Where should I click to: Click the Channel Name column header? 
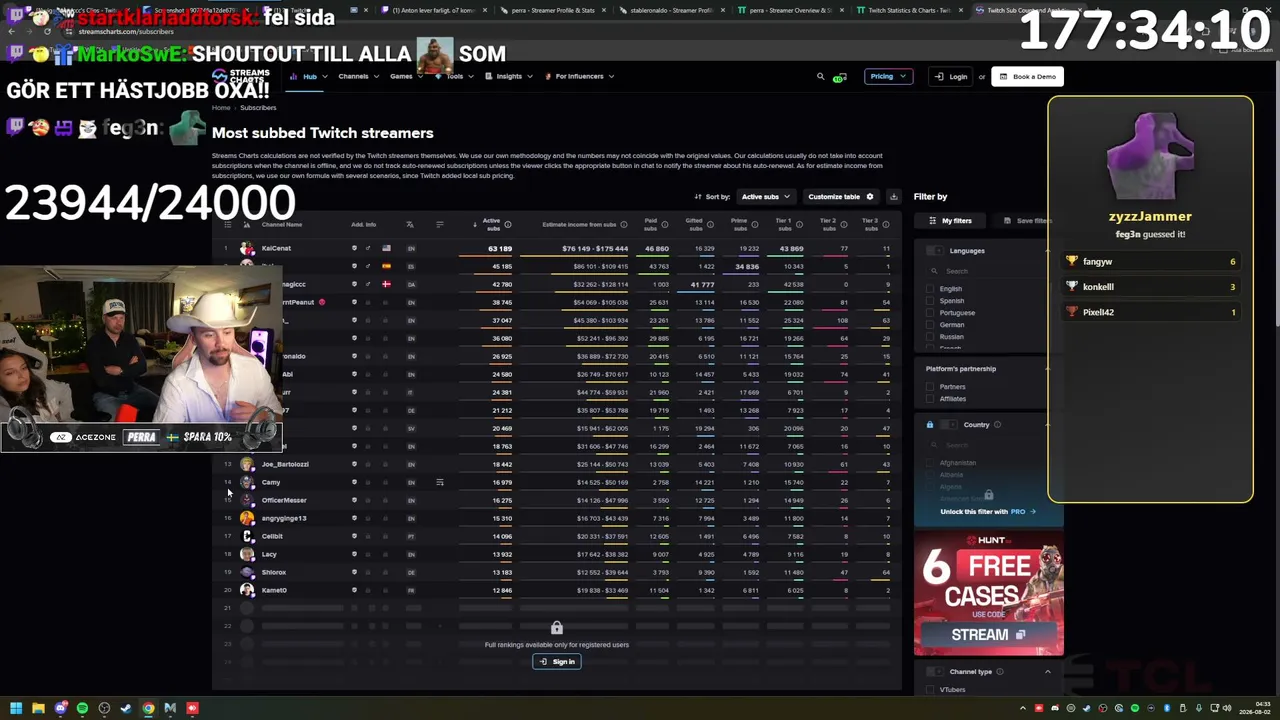tap(281, 224)
